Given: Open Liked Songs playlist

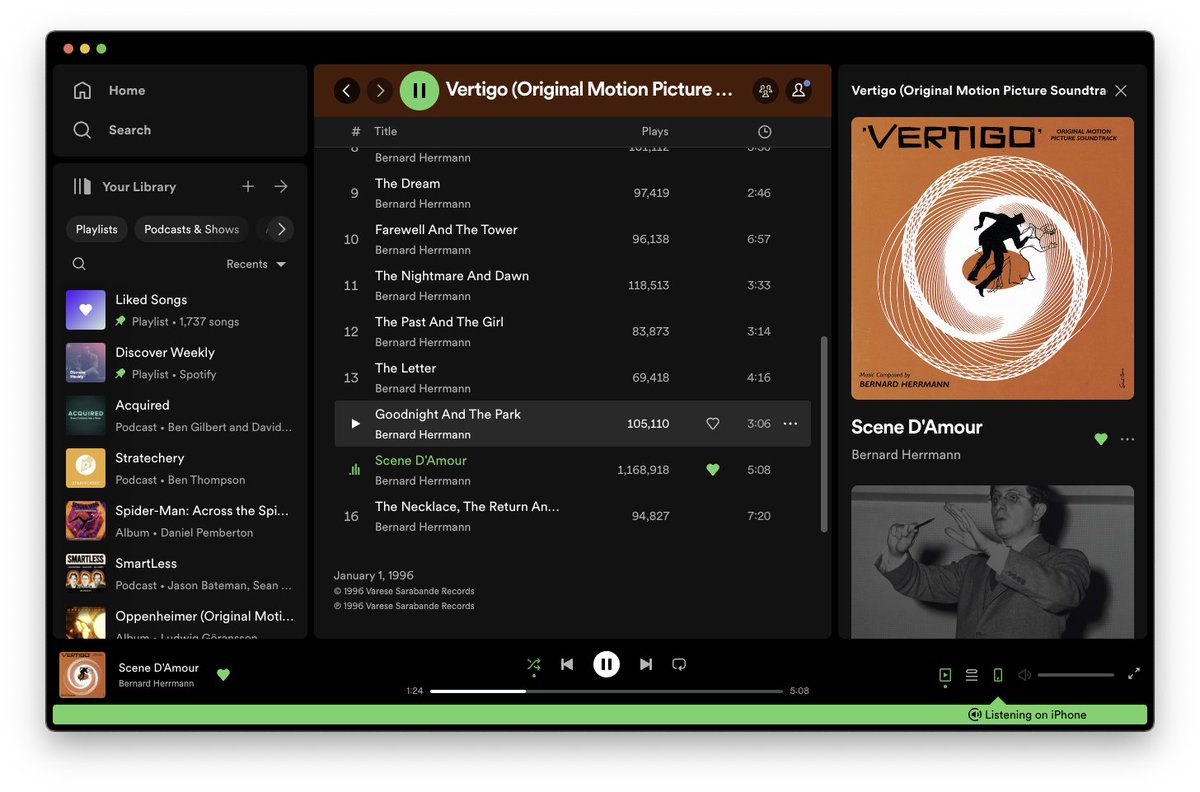Looking at the screenshot, I should pyautogui.click(x=180, y=310).
